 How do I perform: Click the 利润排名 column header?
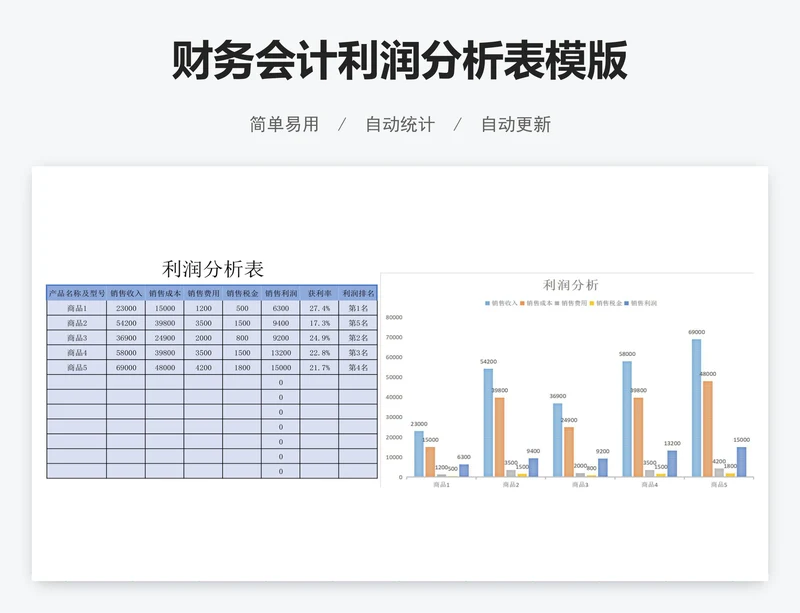pyautogui.click(x=358, y=293)
